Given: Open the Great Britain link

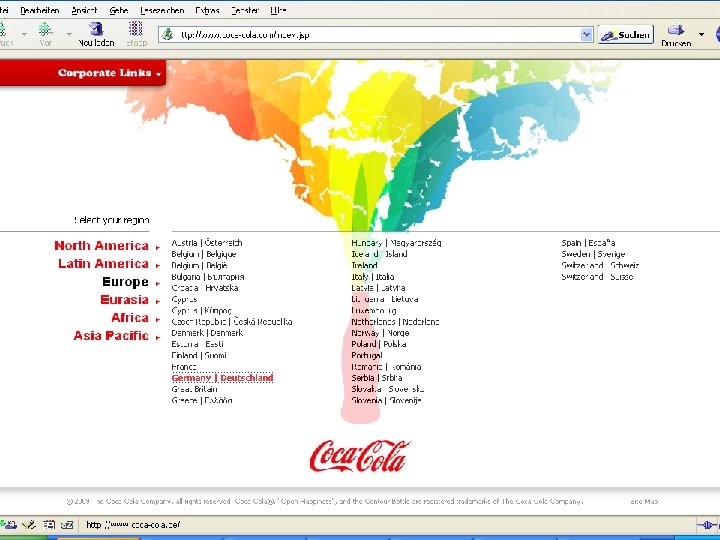Looking at the screenshot, I should pos(194,389).
